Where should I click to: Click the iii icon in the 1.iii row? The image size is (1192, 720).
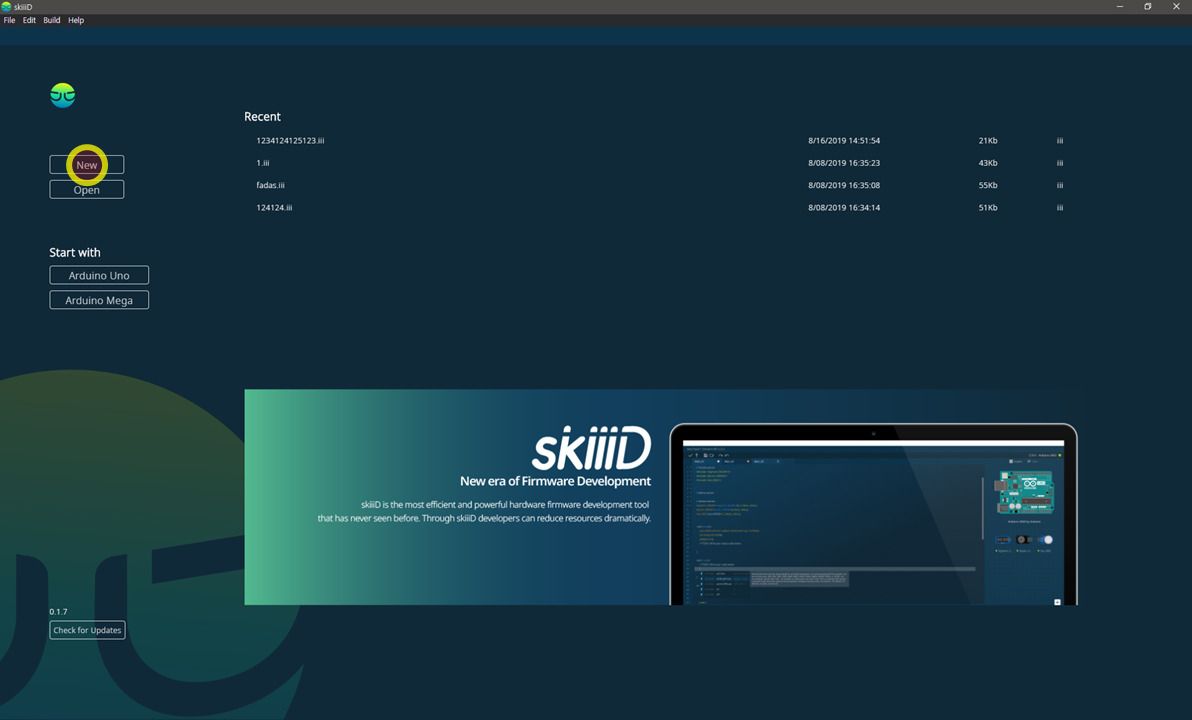pos(1060,163)
